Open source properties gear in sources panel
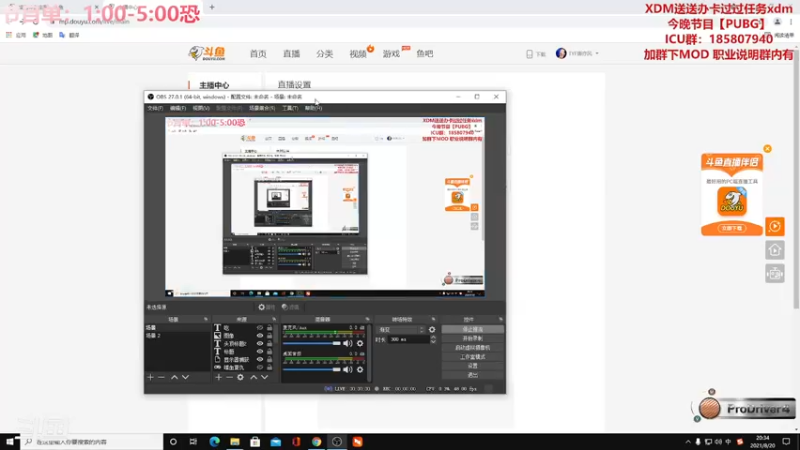Image resolution: width=800 pixels, height=450 pixels. [240, 377]
